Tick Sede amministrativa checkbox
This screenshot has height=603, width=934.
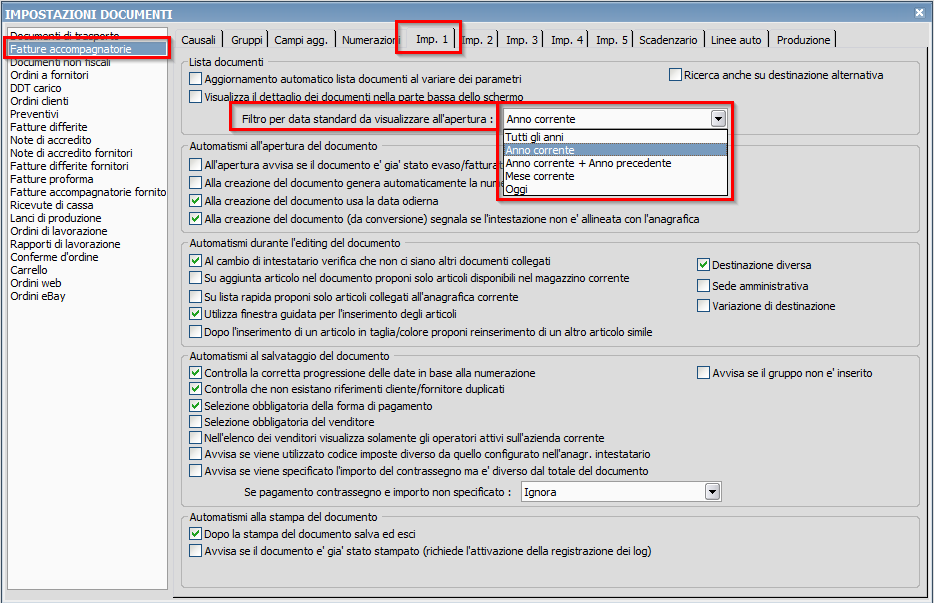pos(703,286)
